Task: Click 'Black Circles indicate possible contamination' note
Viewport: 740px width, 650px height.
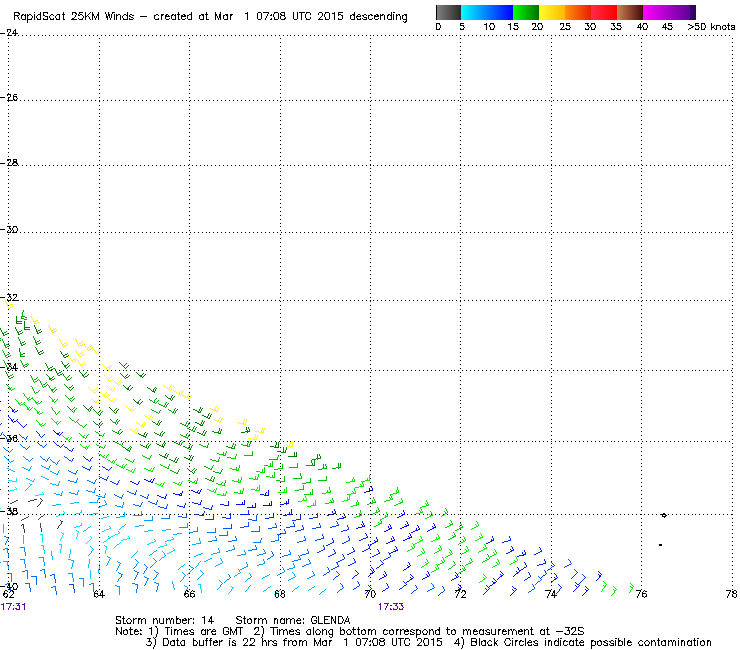Action: click(x=591, y=642)
